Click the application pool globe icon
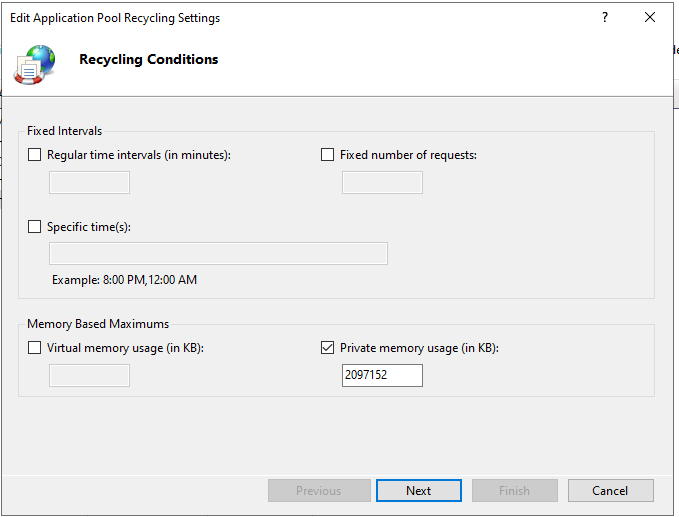Viewport: 679px width, 517px height. pos(35,65)
